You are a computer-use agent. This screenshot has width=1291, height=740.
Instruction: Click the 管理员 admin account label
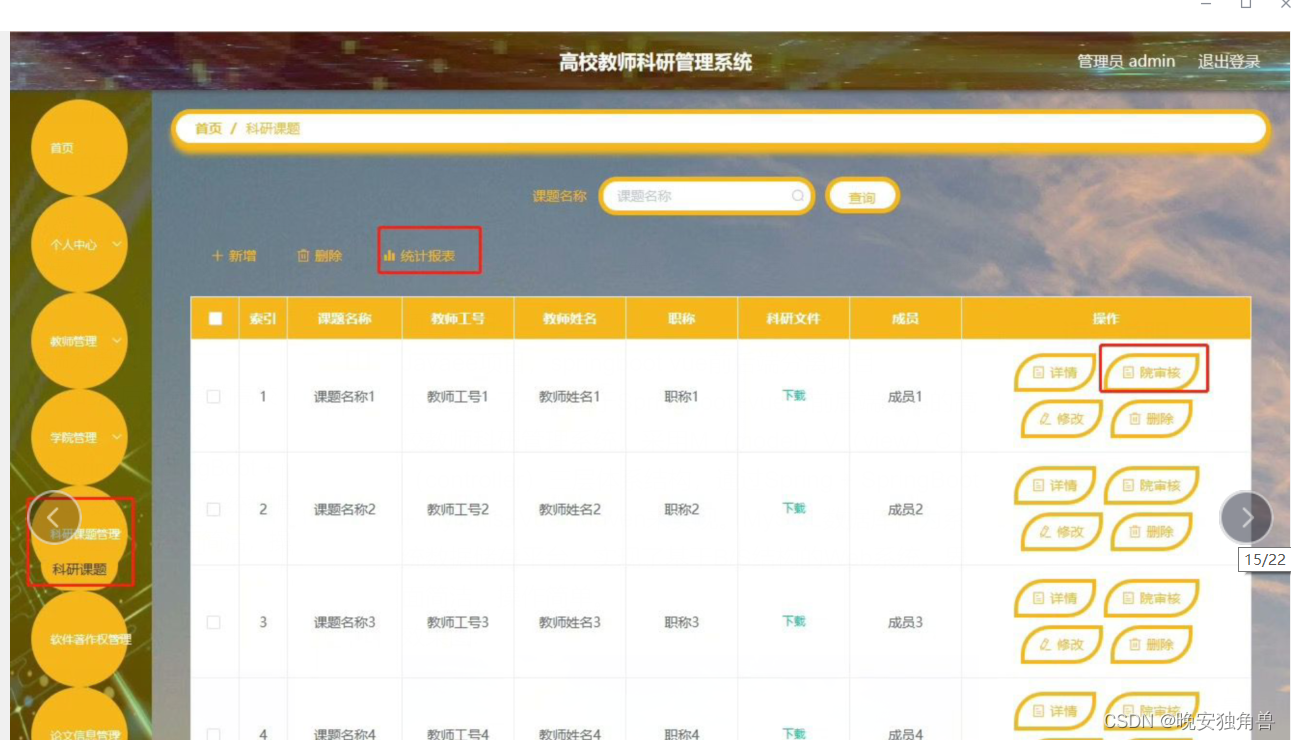coord(1126,62)
